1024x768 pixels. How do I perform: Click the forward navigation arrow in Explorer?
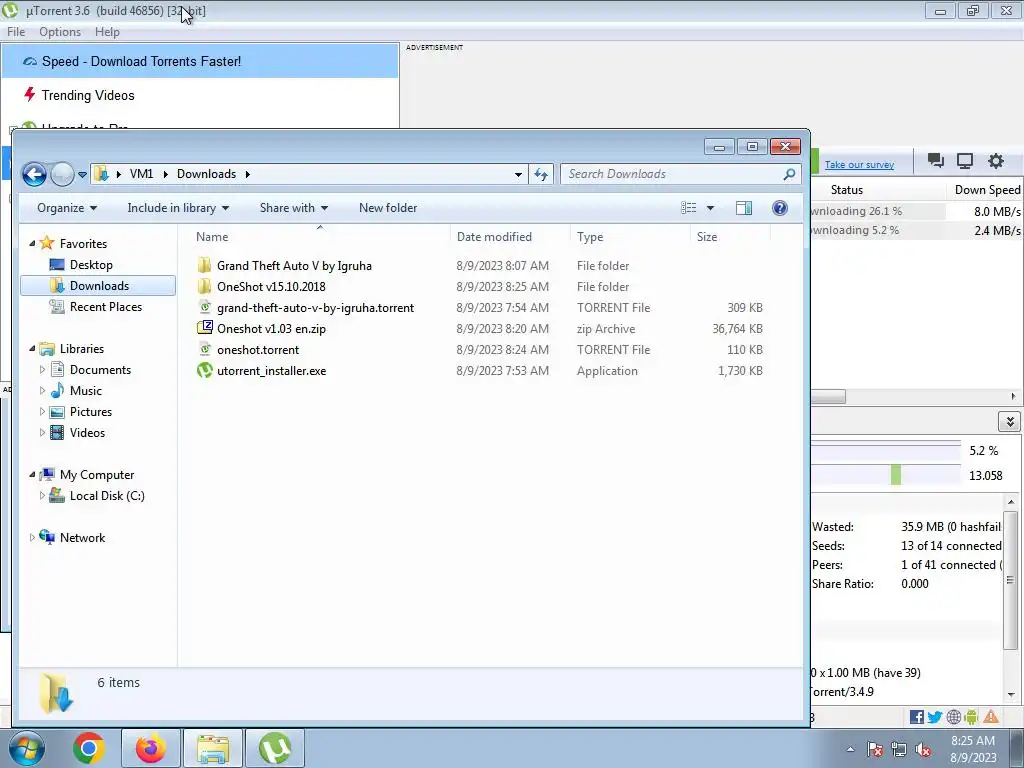[62, 174]
